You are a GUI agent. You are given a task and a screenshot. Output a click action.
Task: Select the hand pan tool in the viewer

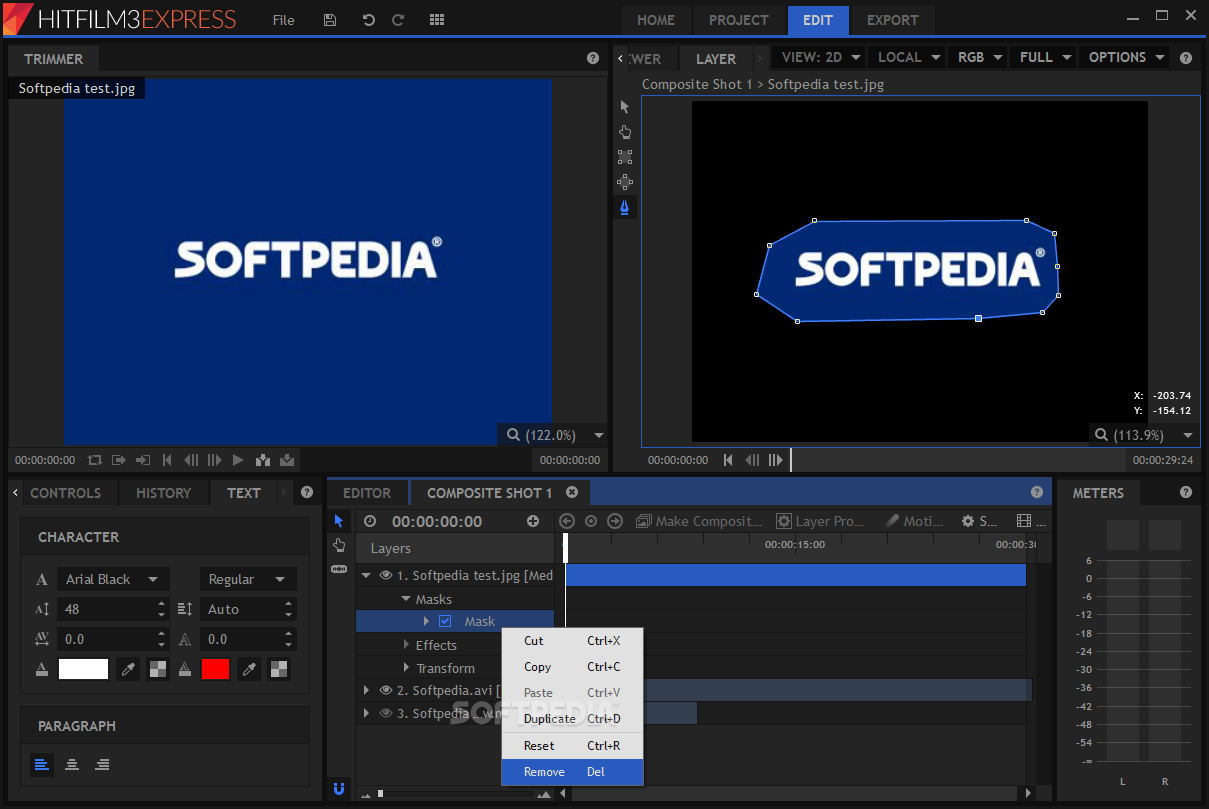coord(625,132)
